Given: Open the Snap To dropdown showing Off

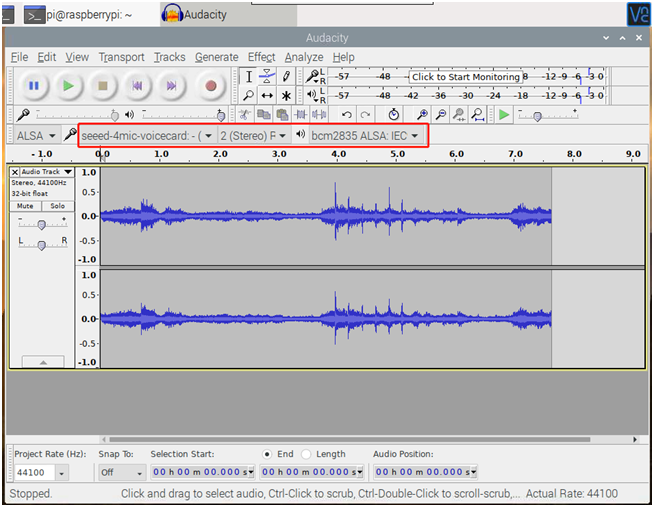Looking at the screenshot, I should tap(122, 473).
